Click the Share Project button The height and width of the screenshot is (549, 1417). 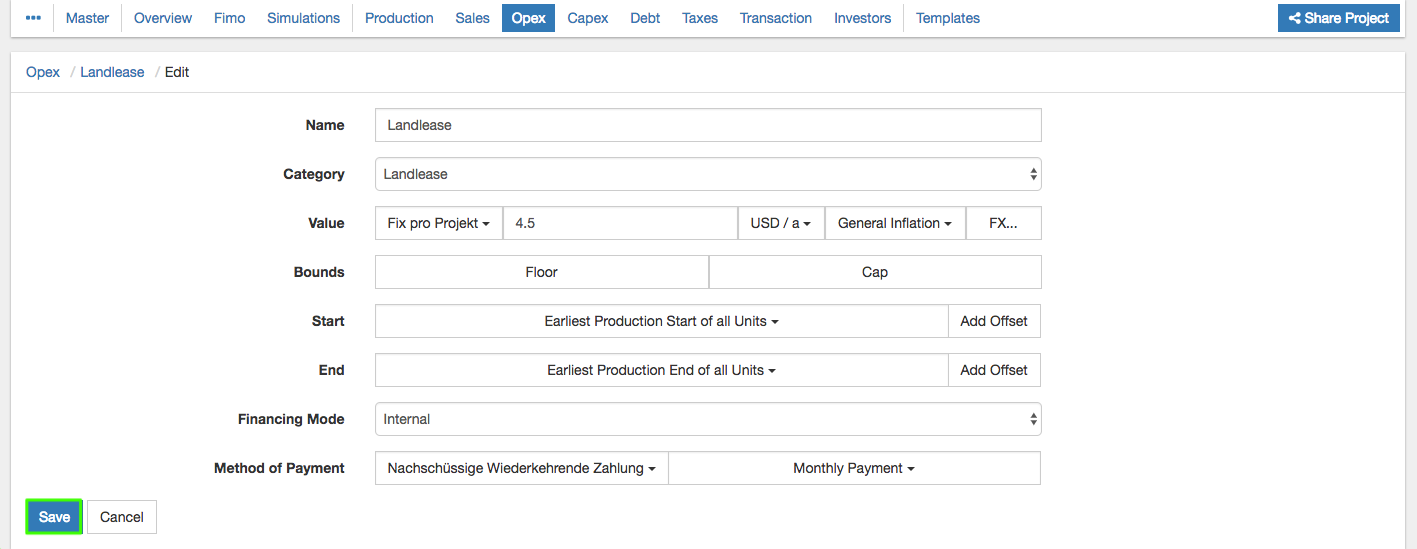point(1339,18)
